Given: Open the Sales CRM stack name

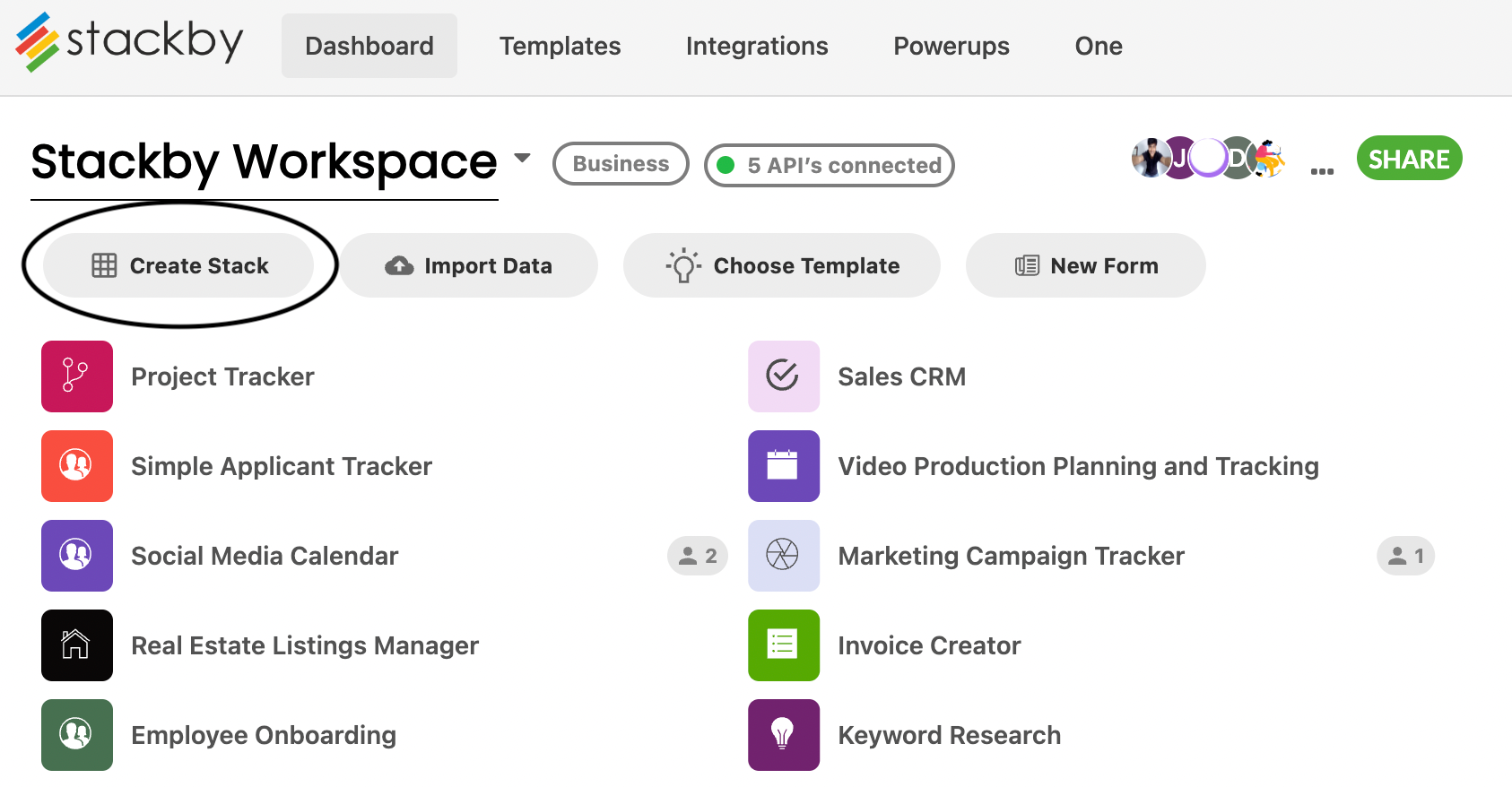Looking at the screenshot, I should tap(902, 376).
